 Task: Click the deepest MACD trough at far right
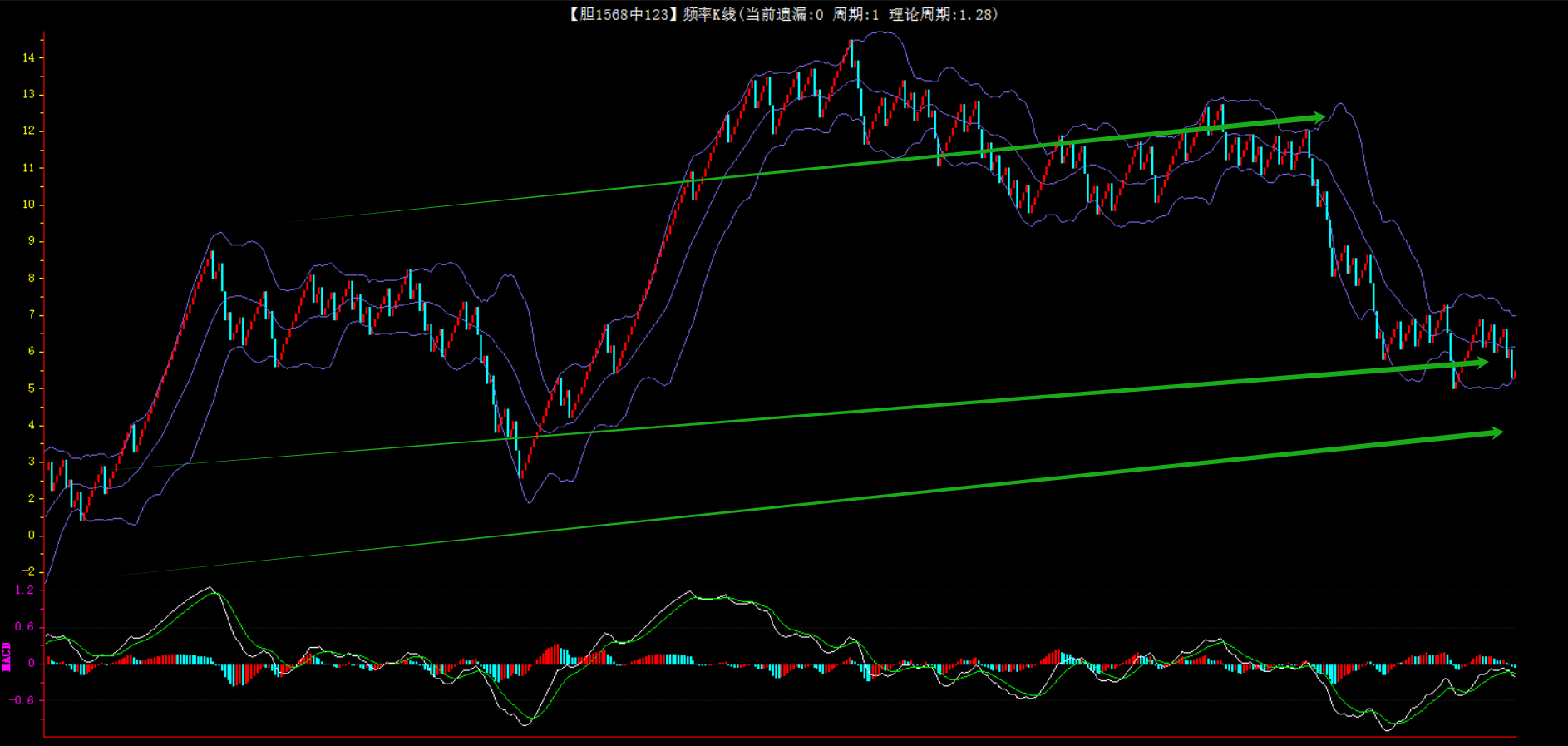[x=1388, y=729]
